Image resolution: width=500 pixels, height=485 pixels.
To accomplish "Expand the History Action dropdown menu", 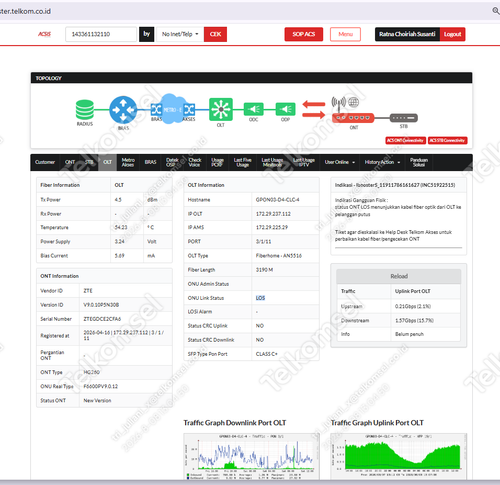I will tap(382, 162).
